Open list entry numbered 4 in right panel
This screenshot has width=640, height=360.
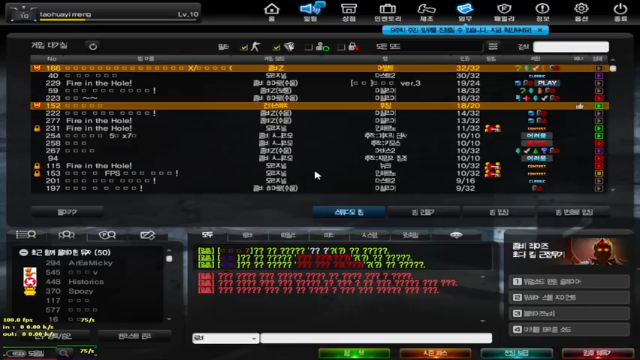click(x=569, y=329)
